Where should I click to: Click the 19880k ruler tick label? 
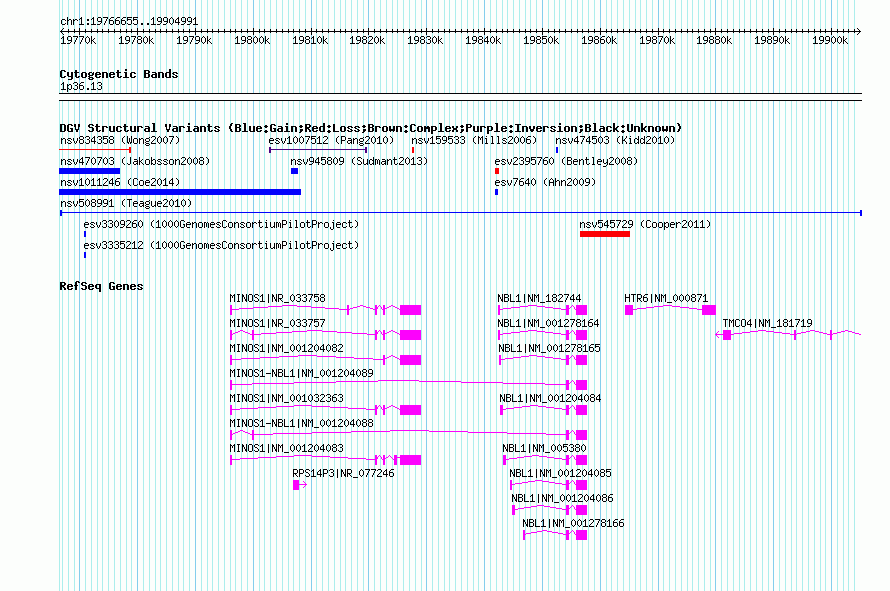(x=714, y=40)
